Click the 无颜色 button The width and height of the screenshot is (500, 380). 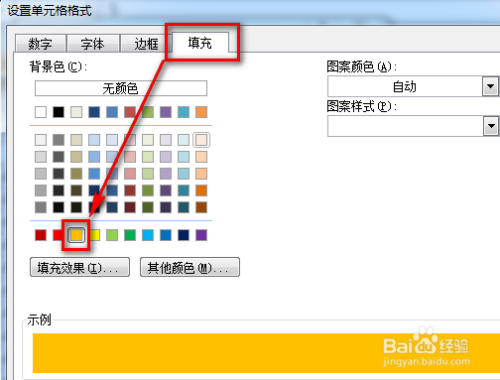coord(121,88)
